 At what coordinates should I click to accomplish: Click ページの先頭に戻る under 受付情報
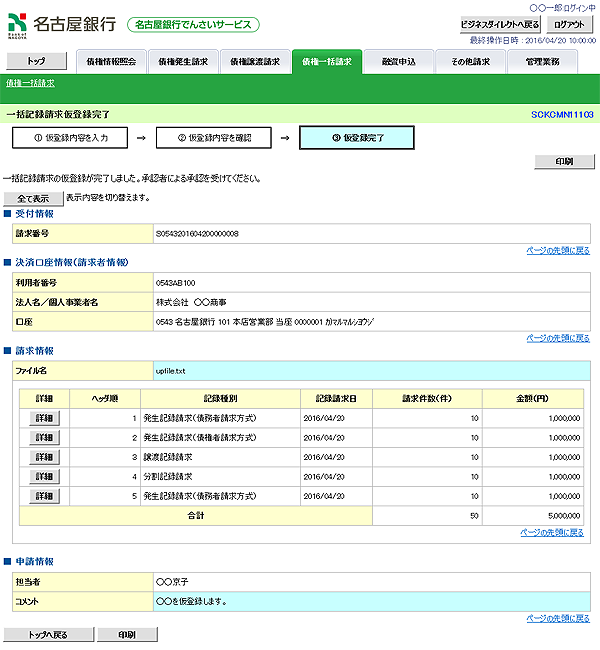558,250
